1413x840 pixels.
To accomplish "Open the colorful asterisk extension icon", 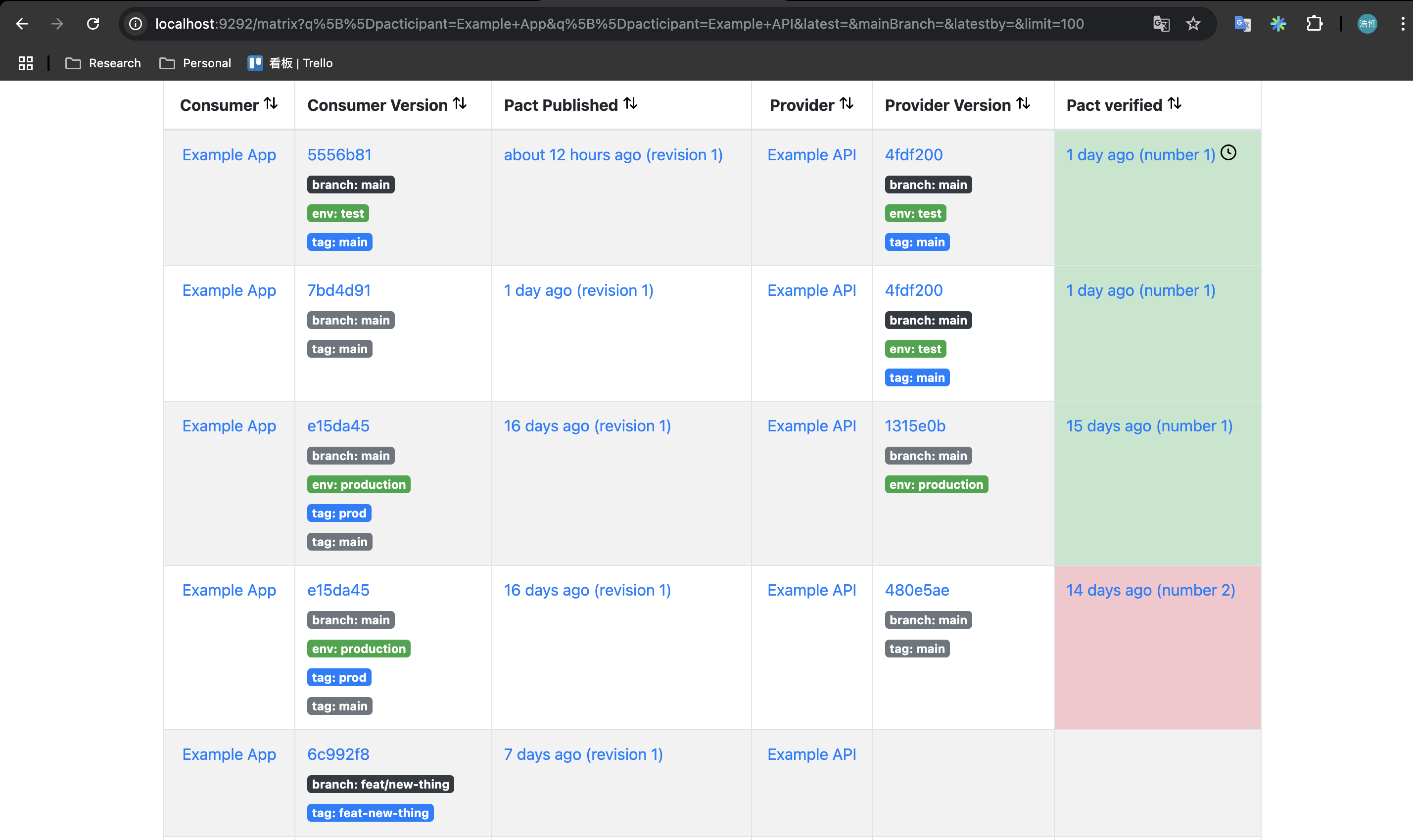I will pyautogui.click(x=1278, y=24).
